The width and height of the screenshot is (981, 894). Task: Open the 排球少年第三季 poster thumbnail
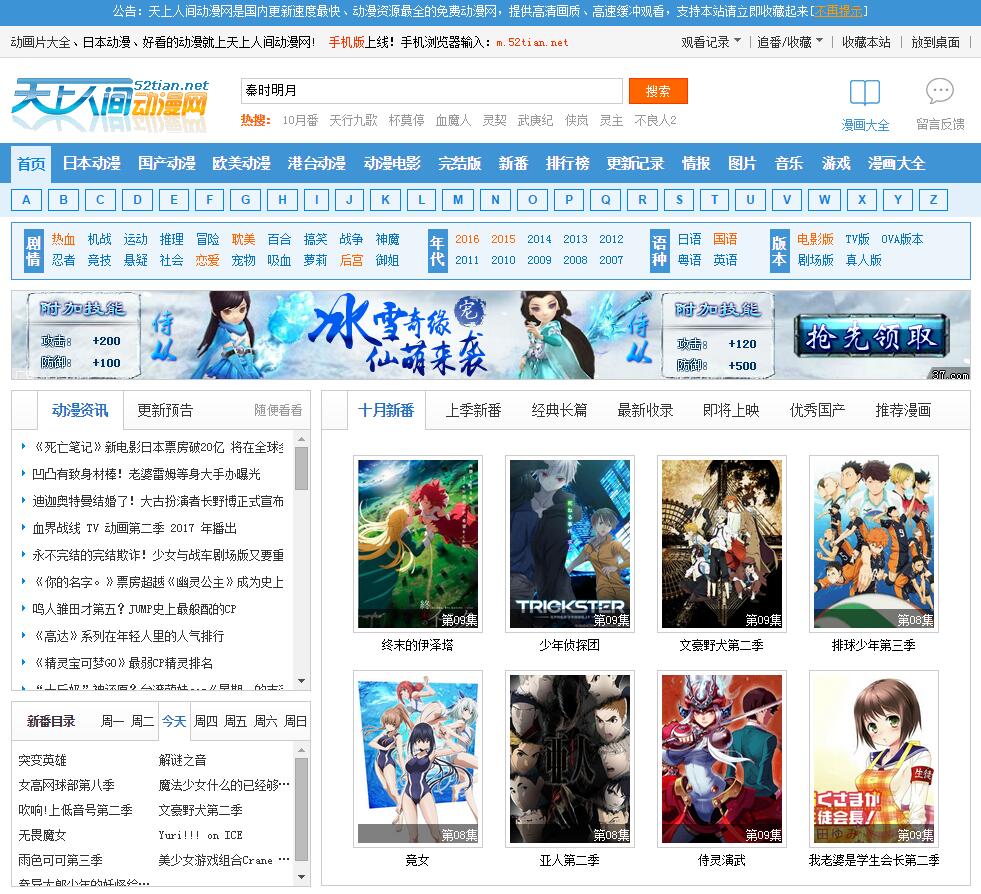874,544
